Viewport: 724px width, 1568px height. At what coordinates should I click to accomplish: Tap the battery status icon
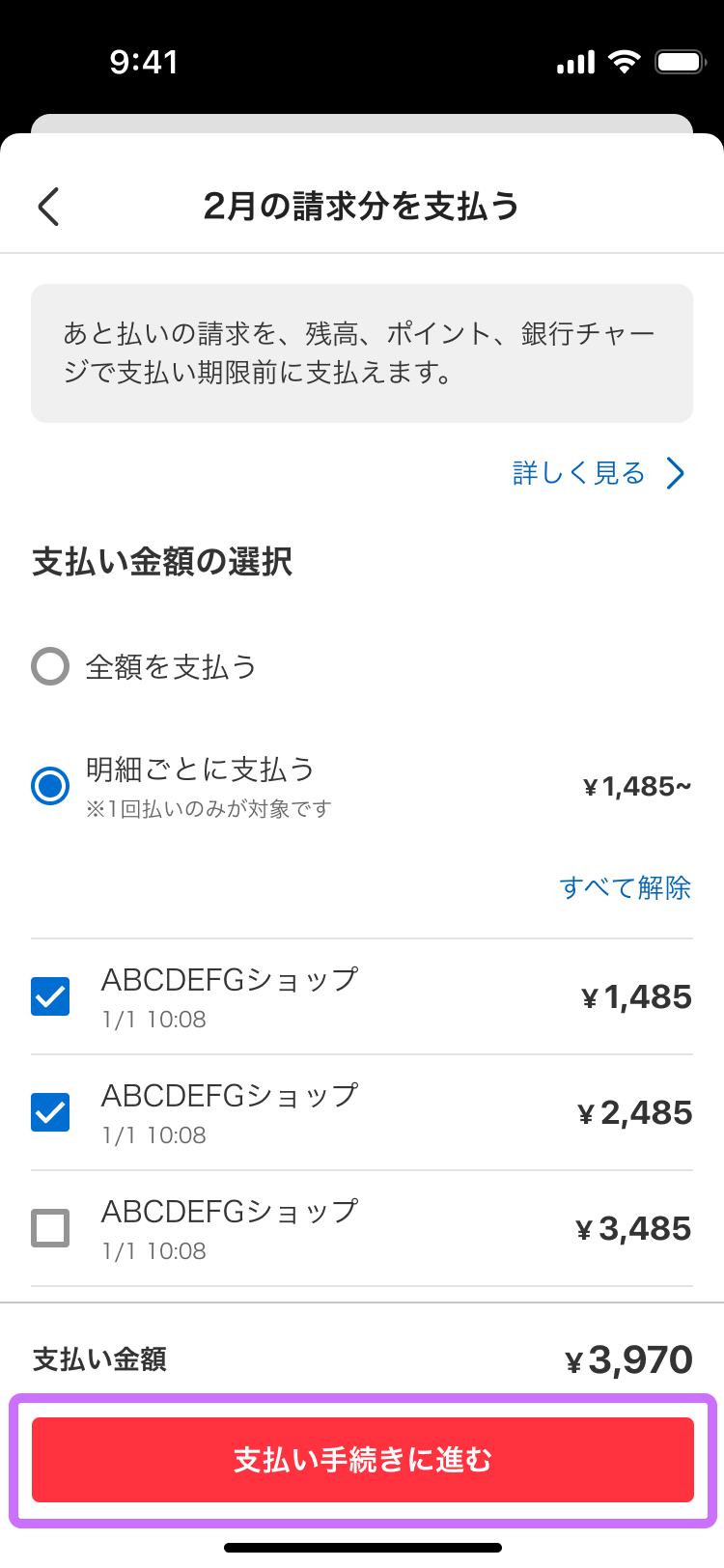point(681,63)
